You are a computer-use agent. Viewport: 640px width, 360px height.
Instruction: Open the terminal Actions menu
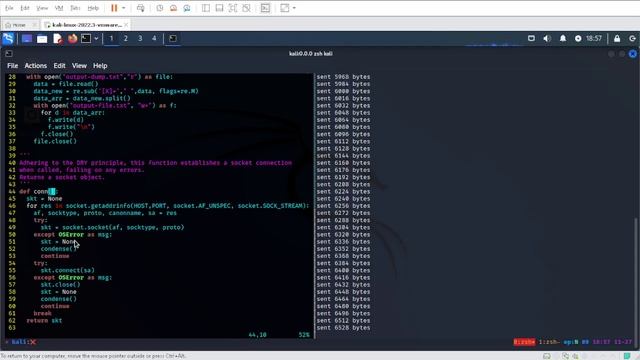[x=36, y=66]
